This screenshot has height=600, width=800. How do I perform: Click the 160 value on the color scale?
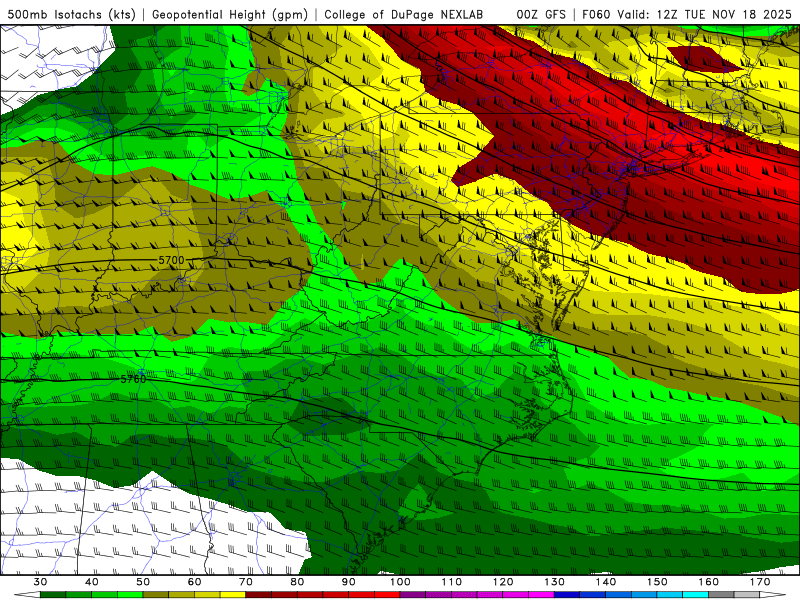(709, 582)
